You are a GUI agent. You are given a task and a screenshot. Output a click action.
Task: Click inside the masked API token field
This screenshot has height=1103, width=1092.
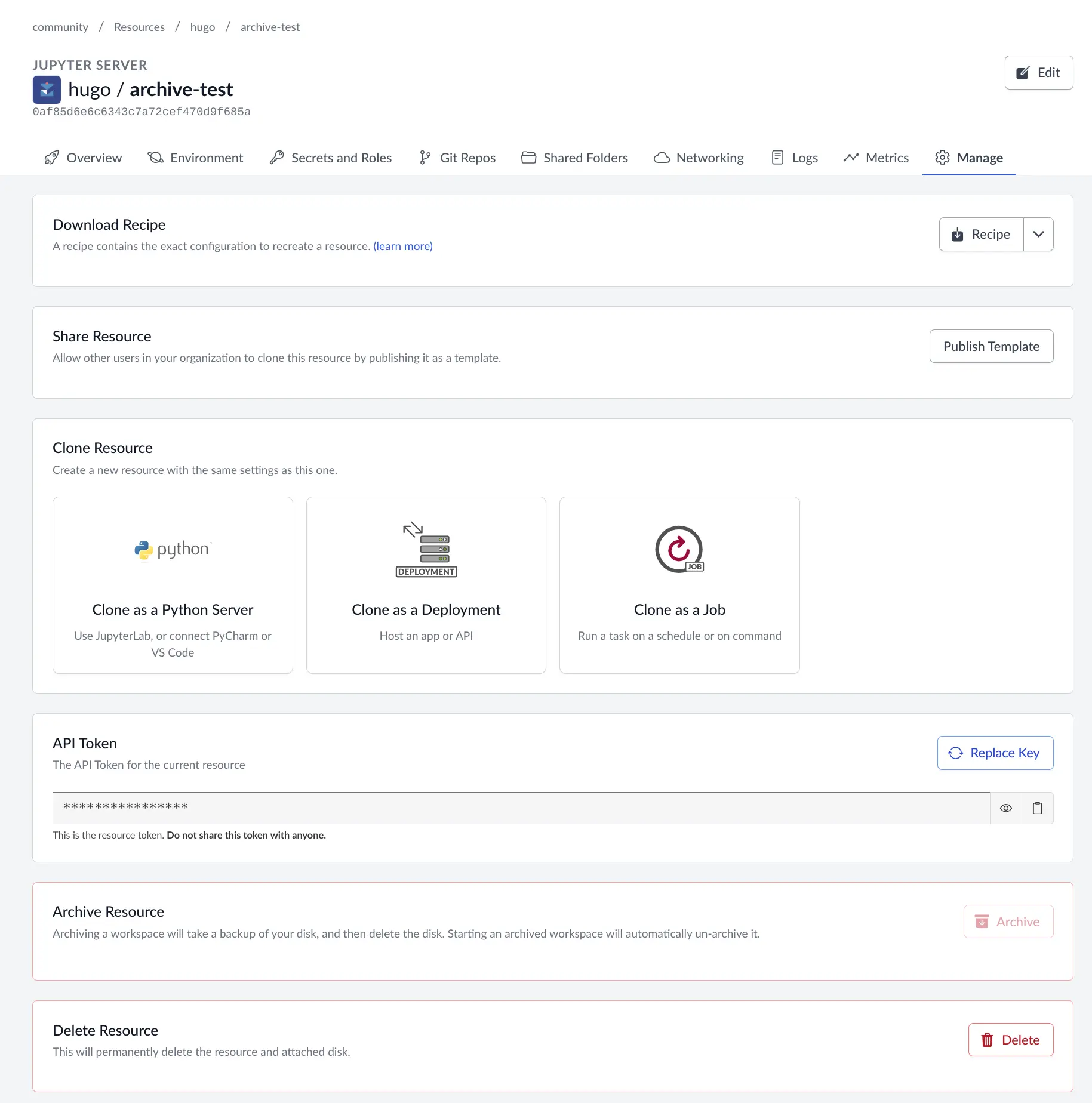pyautogui.click(x=521, y=808)
